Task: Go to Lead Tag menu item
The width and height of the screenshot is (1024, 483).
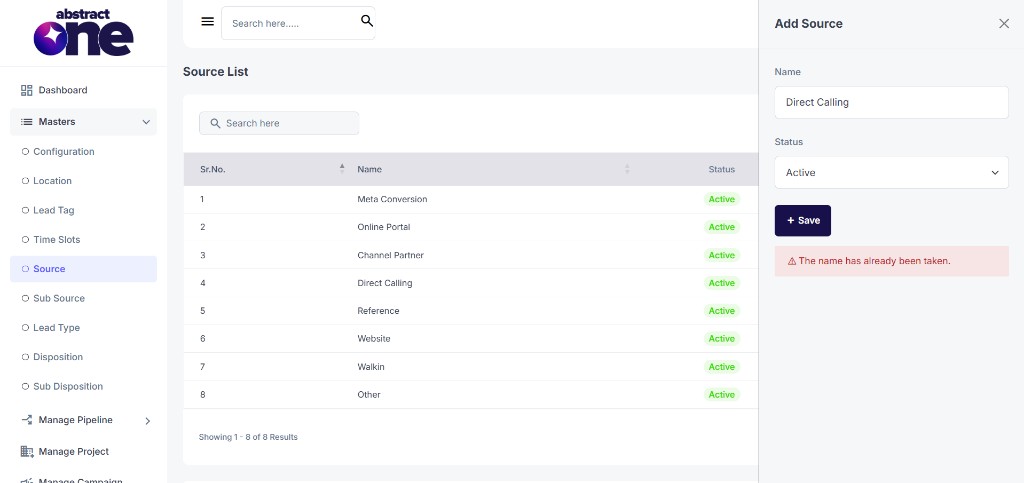Action: click(x=54, y=210)
